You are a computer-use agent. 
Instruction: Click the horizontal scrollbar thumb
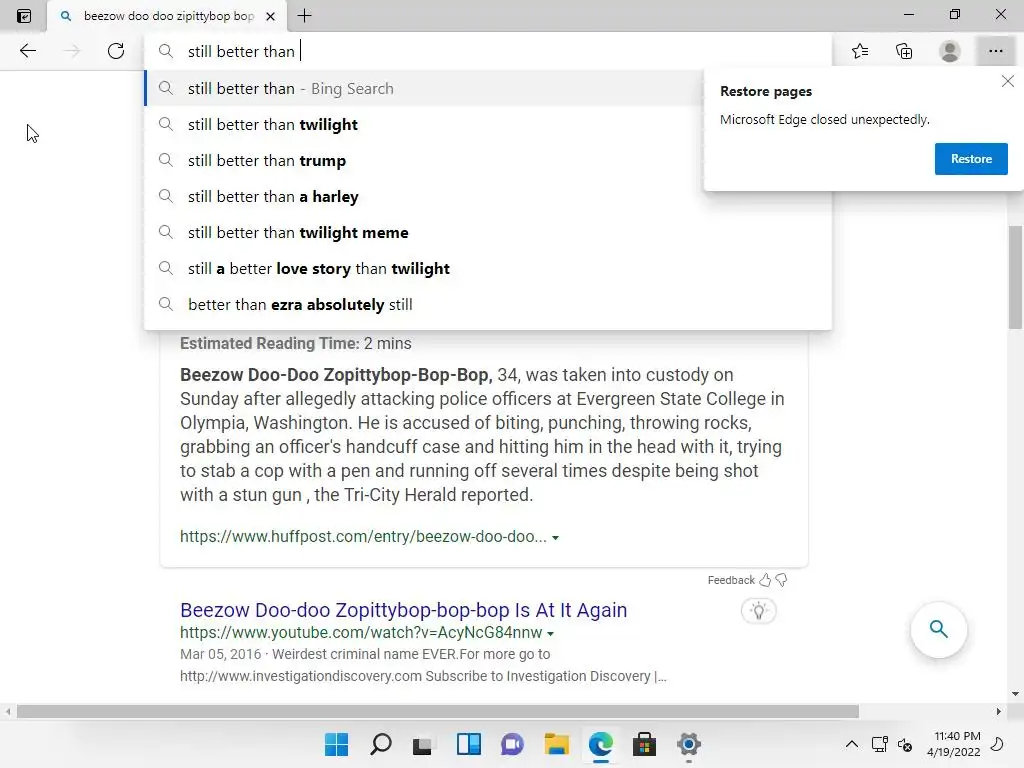point(438,711)
